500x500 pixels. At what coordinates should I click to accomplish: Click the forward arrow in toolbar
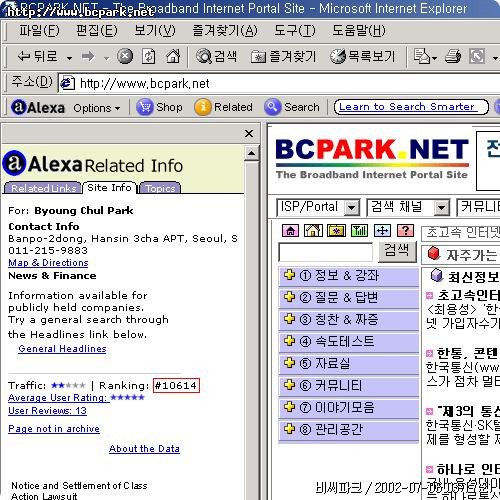click(88, 56)
